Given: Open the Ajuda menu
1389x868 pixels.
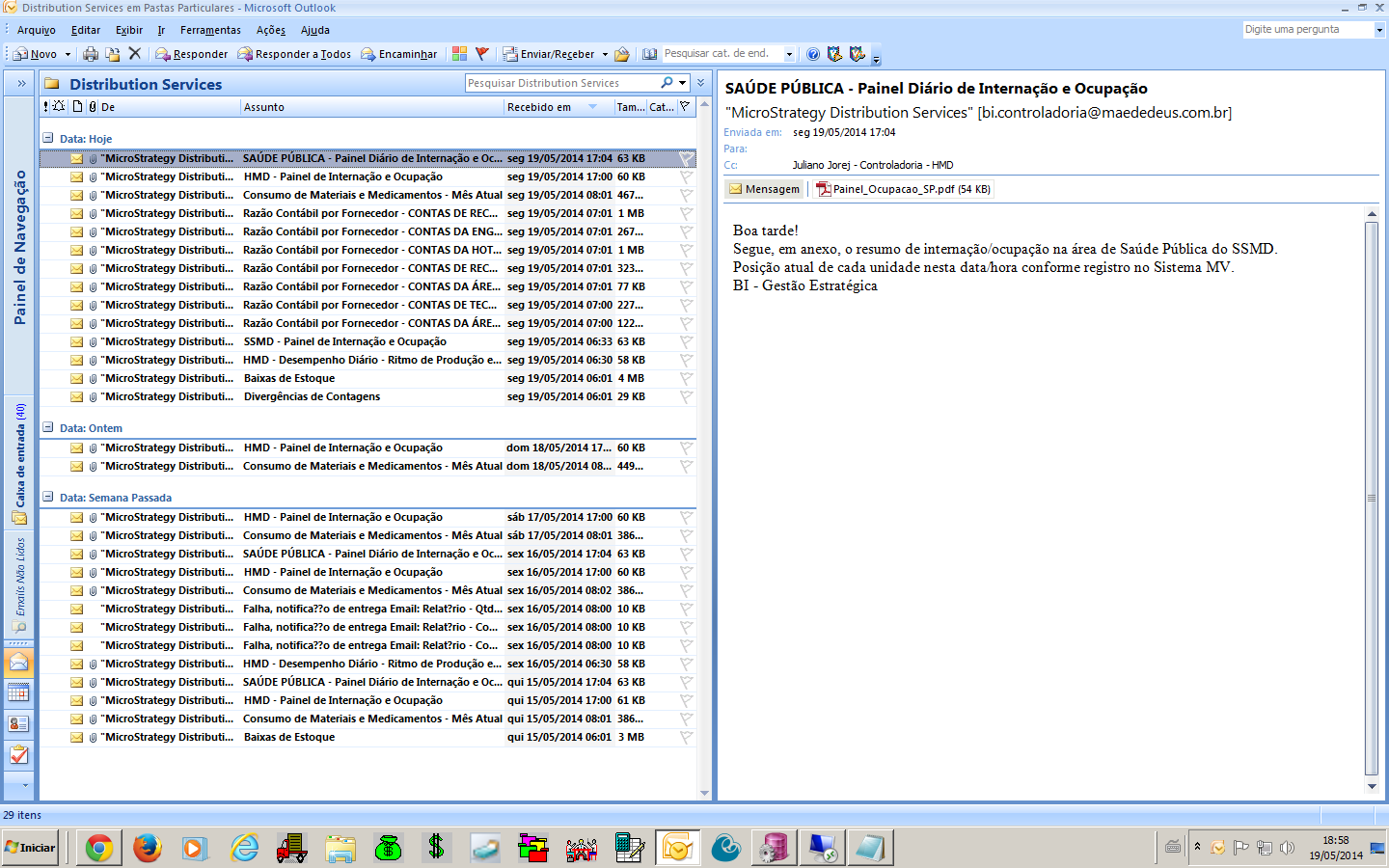Looking at the screenshot, I should coord(315,30).
